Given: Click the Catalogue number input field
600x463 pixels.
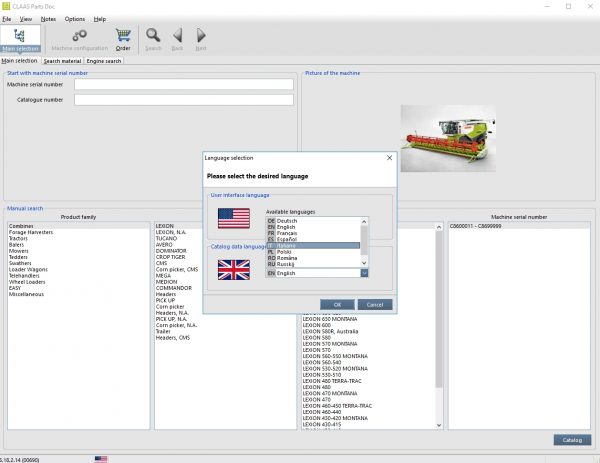Looking at the screenshot, I should [x=184, y=99].
